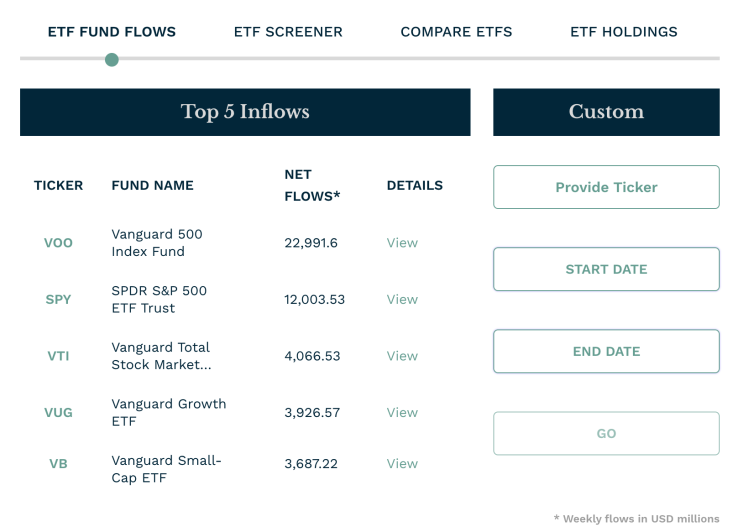View details for Vanguard Total Stock Market

click(402, 356)
